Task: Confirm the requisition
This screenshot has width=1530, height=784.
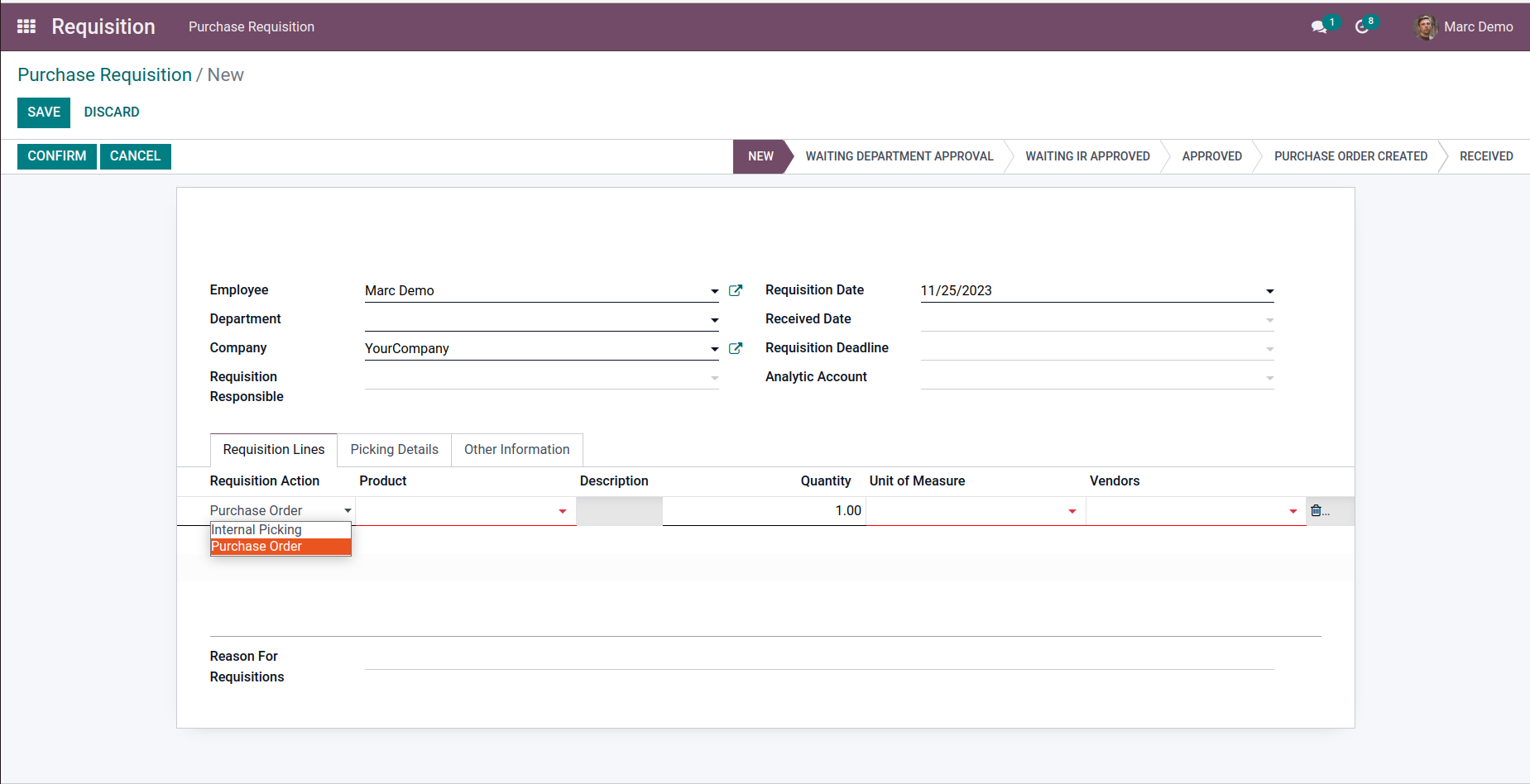Action: pyautogui.click(x=57, y=156)
